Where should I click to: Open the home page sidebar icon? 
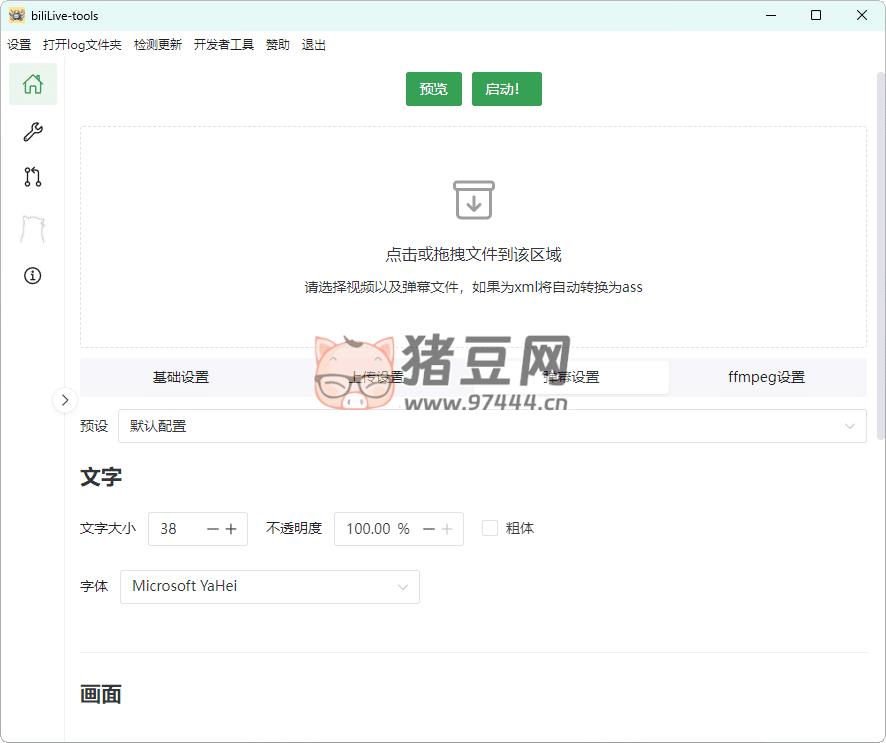33,84
